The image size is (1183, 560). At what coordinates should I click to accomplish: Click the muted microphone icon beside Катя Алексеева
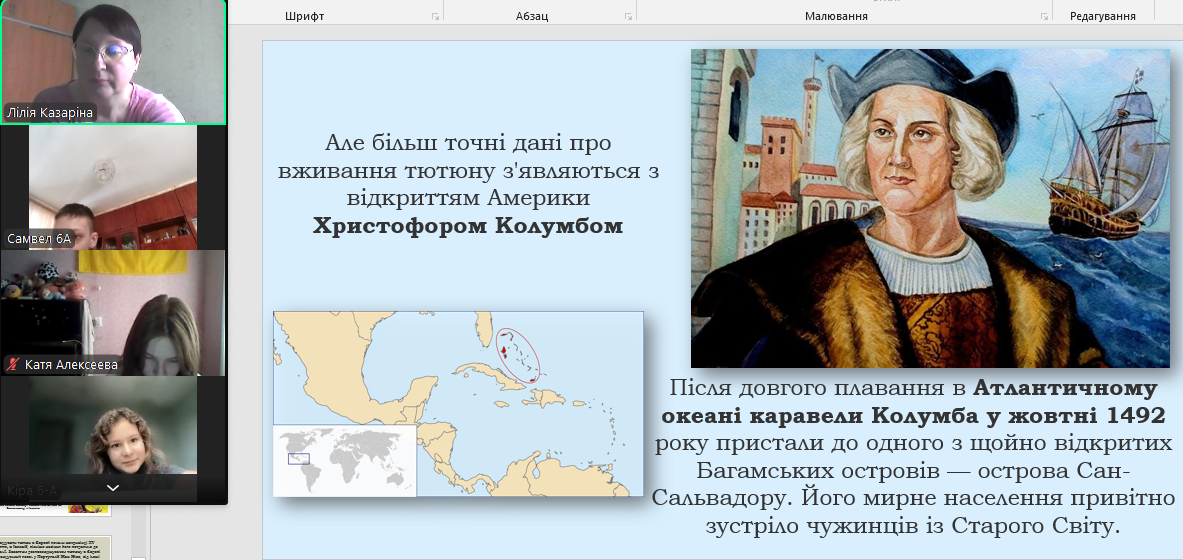coord(12,365)
